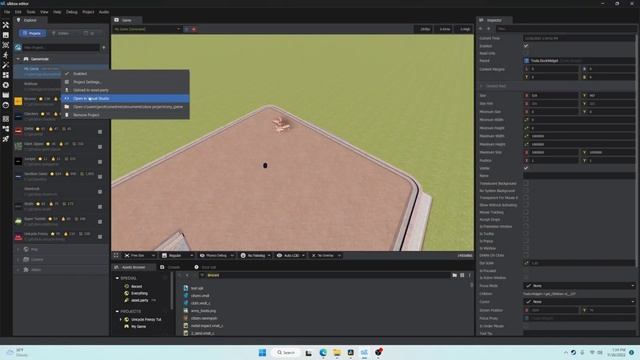Choose Remove Project from context menu
This screenshot has height=360, width=640.
point(125,115)
